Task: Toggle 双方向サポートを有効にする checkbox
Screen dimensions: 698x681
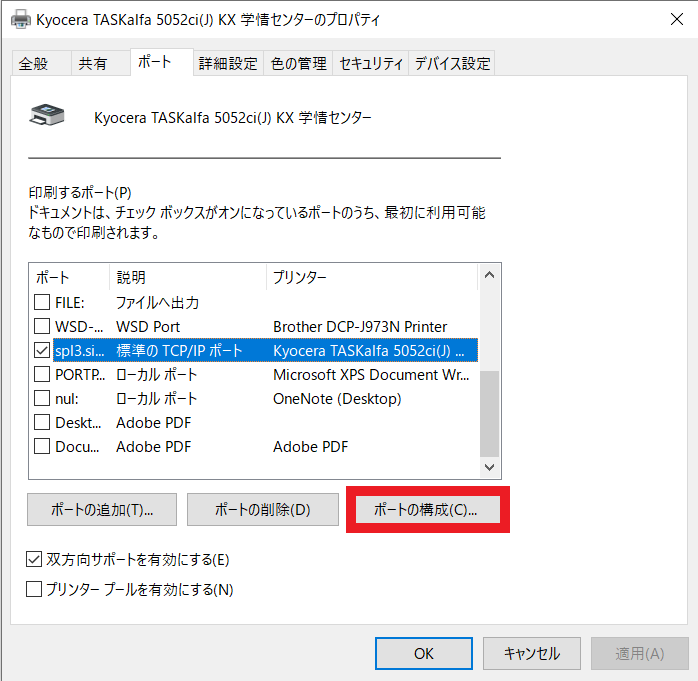Action: pos(34,559)
